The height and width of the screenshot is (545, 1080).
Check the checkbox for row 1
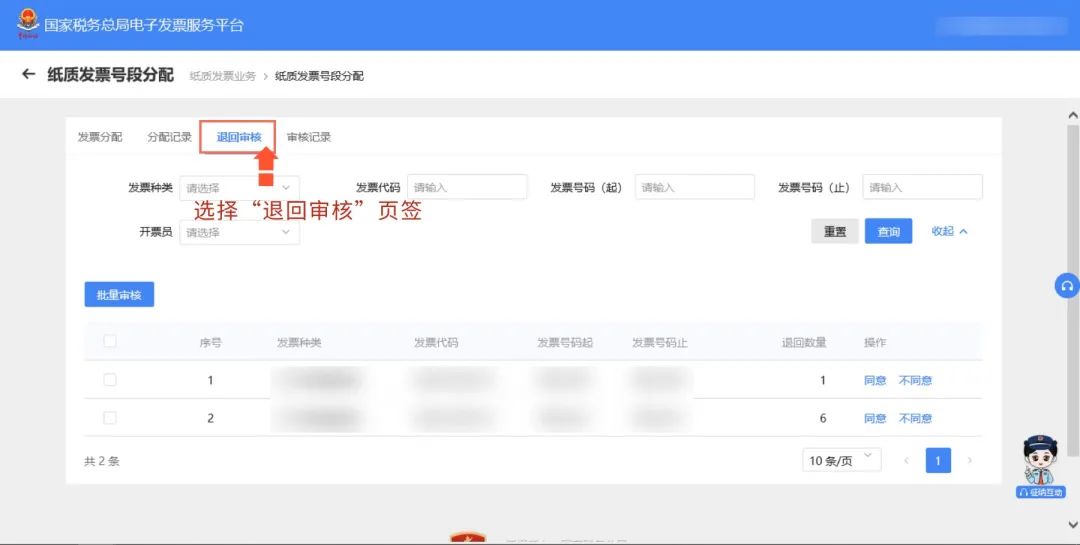coord(110,380)
